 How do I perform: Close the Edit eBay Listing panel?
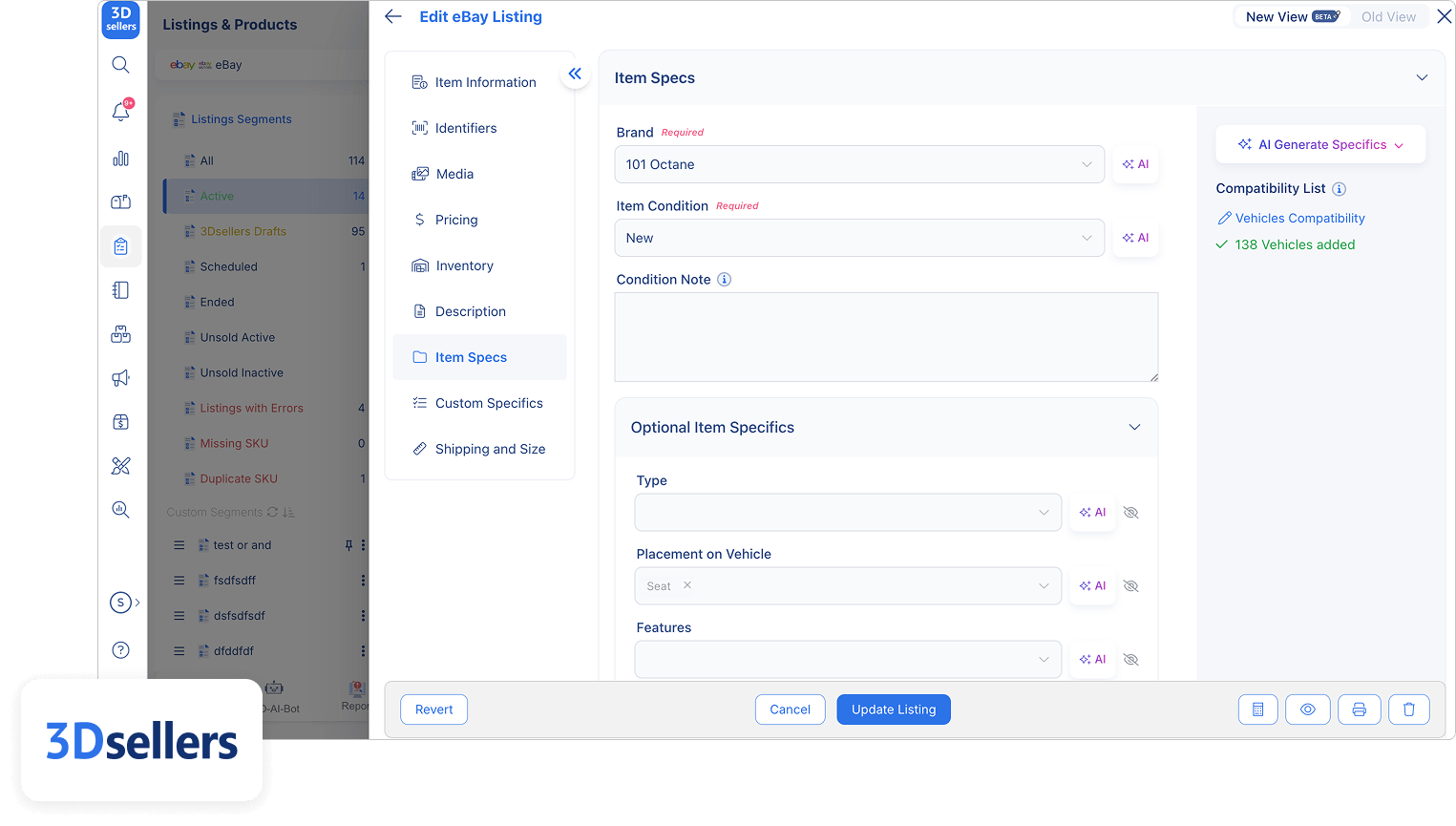coord(1445,16)
